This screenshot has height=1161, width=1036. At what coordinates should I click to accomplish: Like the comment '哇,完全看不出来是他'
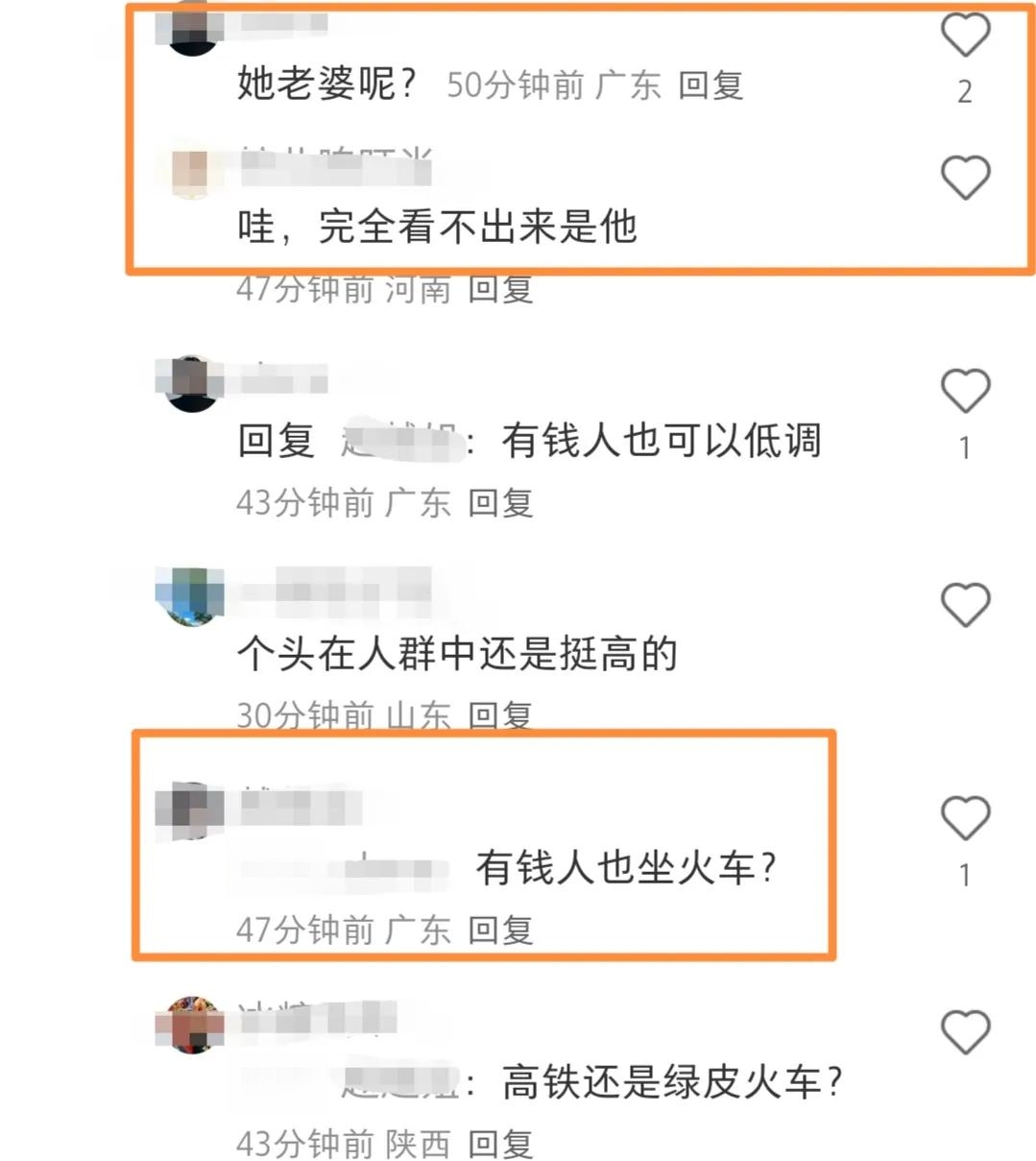tap(965, 178)
